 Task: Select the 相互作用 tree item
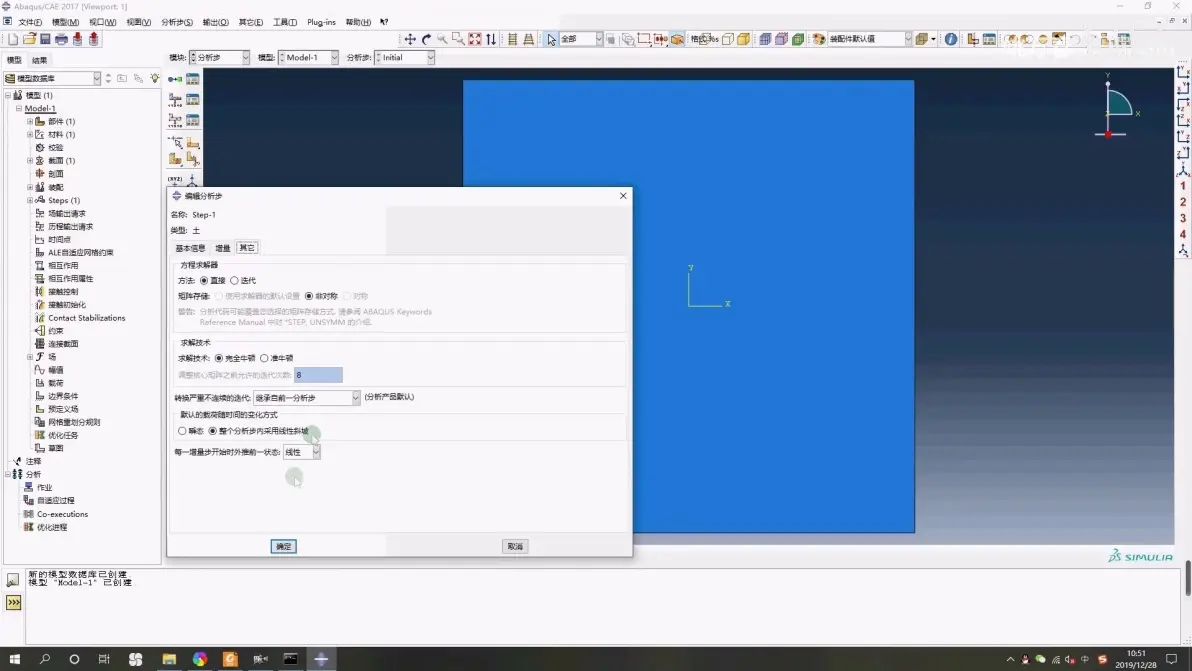pos(63,265)
